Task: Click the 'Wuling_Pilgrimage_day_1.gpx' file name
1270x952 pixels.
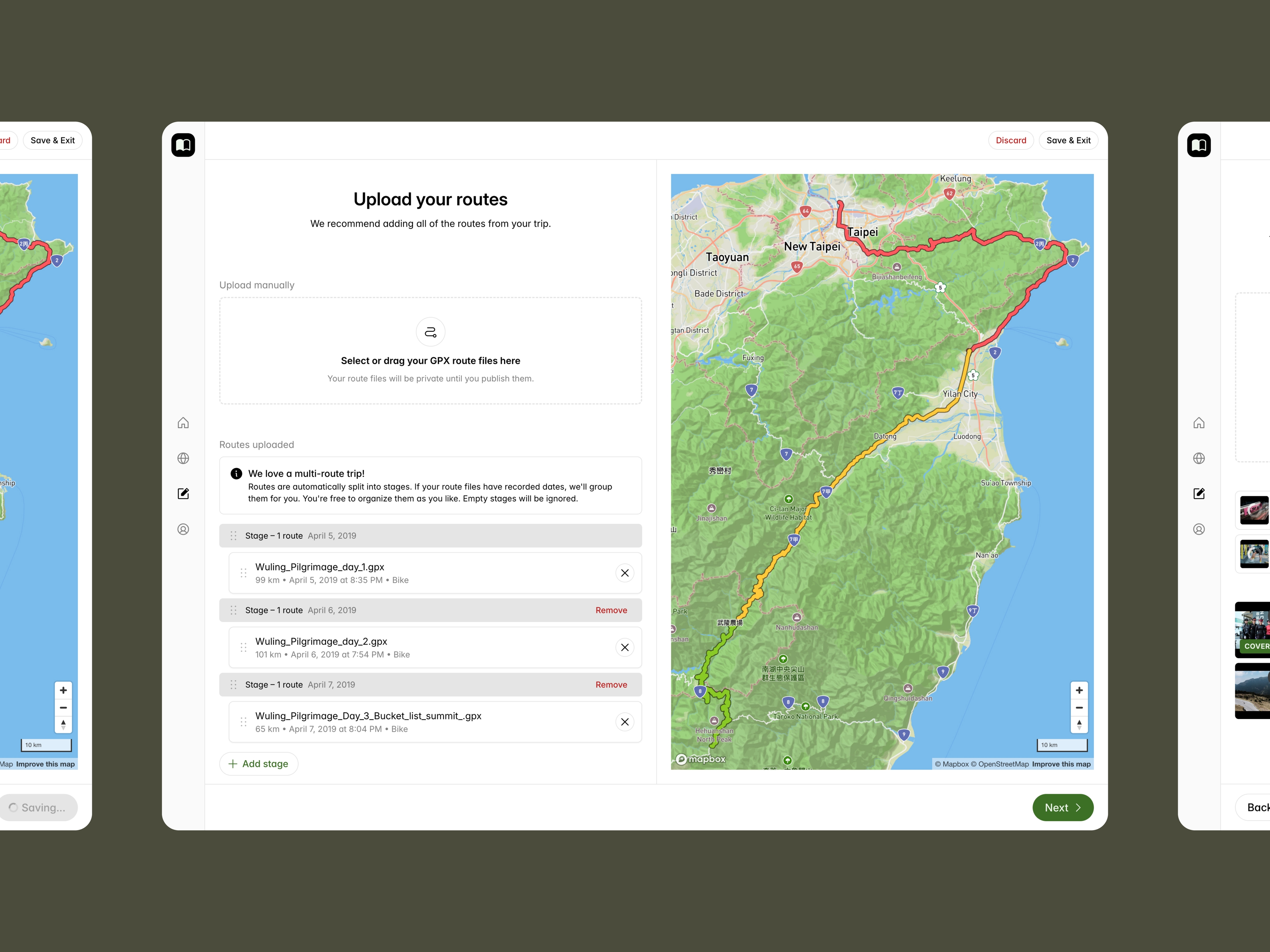Action: 320,567
